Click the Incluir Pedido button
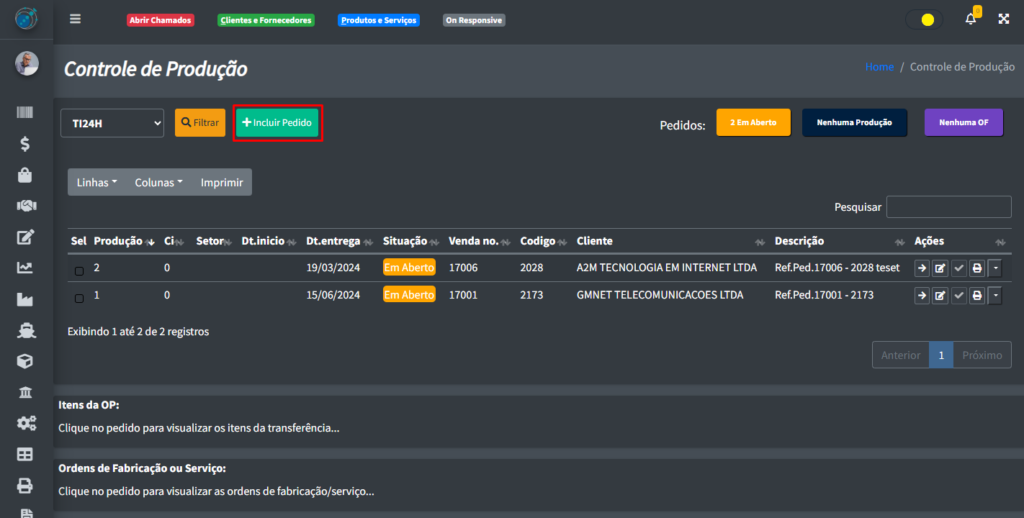Viewport: 1024px width, 518px height. (x=278, y=122)
